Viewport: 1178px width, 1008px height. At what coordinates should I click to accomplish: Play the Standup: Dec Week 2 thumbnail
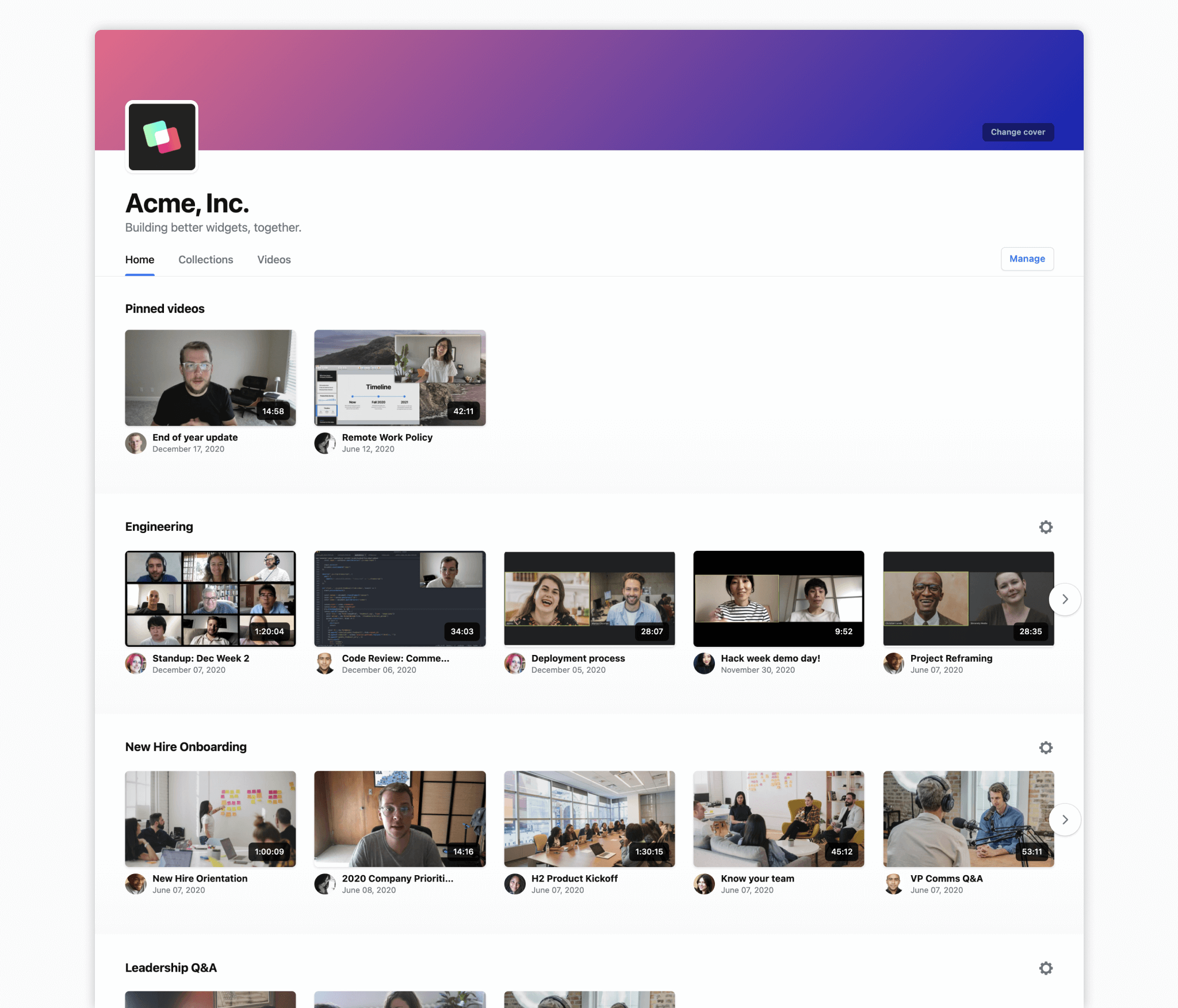pos(211,599)
